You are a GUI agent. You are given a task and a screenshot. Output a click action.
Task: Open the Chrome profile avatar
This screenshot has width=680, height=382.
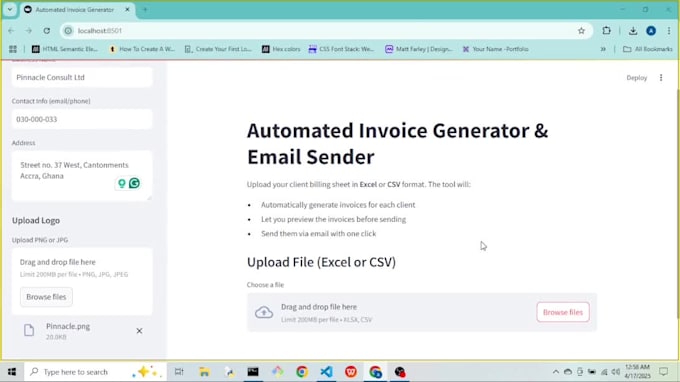(651, 31)
